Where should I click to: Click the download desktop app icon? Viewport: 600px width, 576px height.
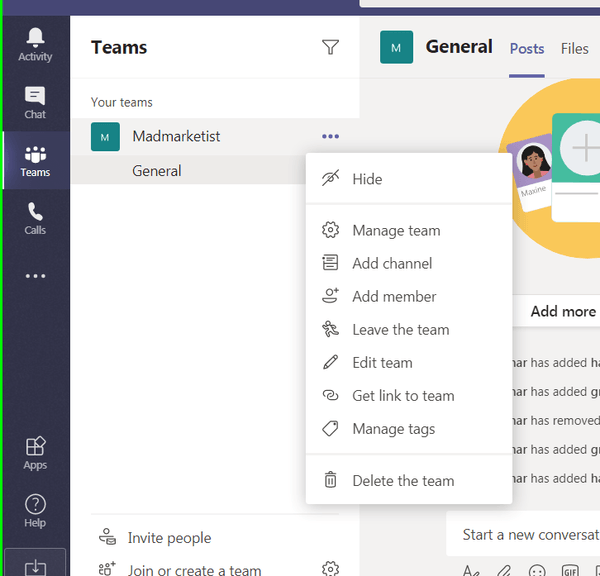pos(35,566)
